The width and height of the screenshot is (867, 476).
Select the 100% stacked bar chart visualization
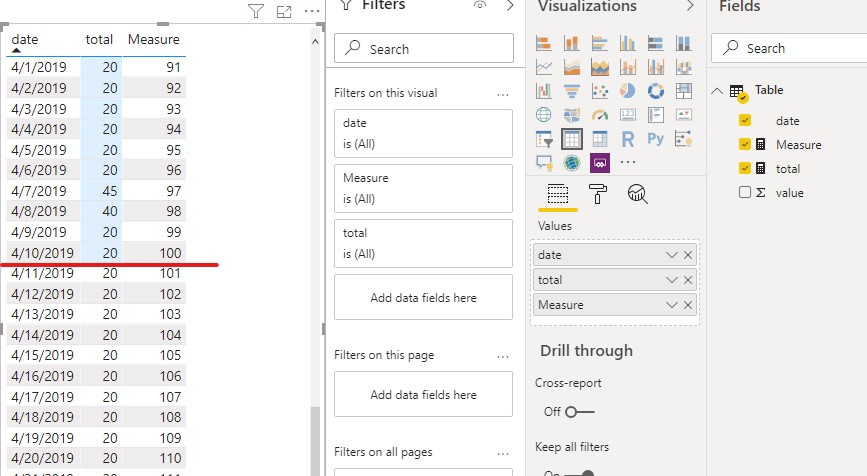656,43
